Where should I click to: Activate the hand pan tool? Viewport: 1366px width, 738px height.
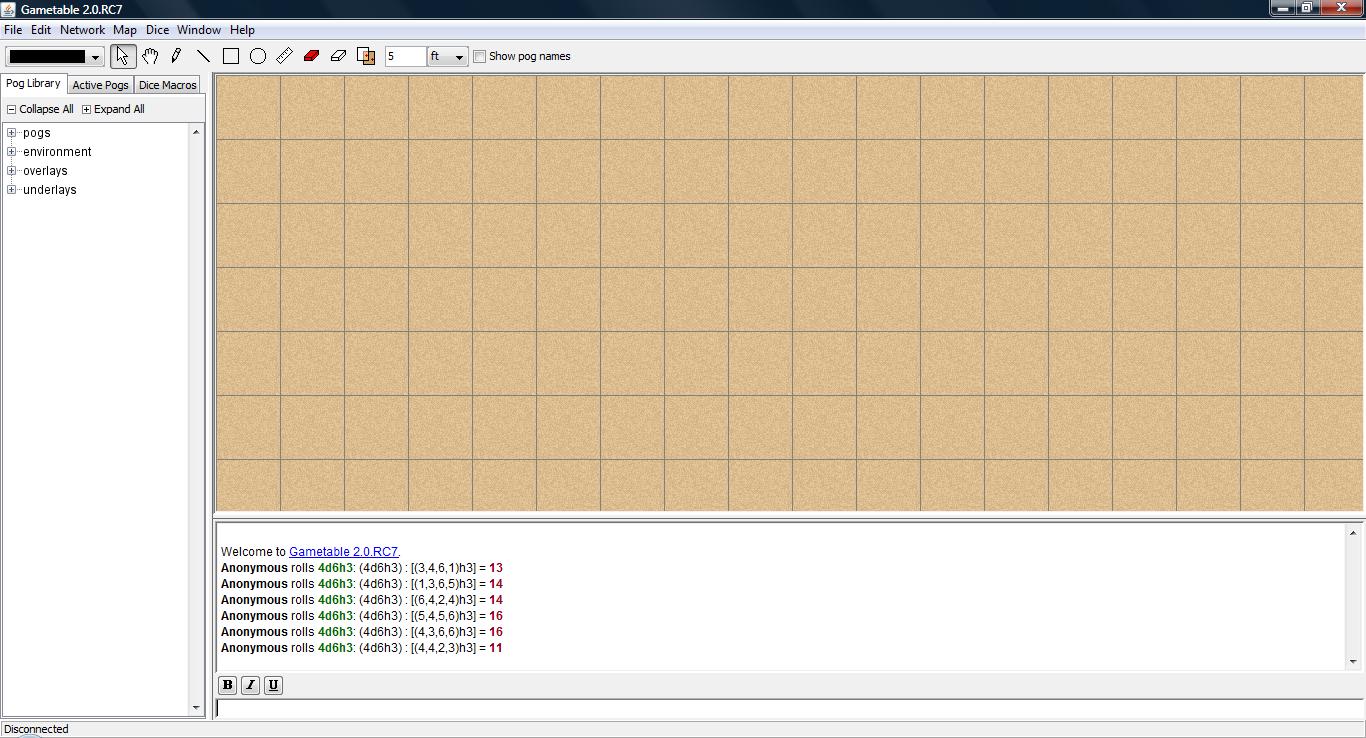[150, 56]
